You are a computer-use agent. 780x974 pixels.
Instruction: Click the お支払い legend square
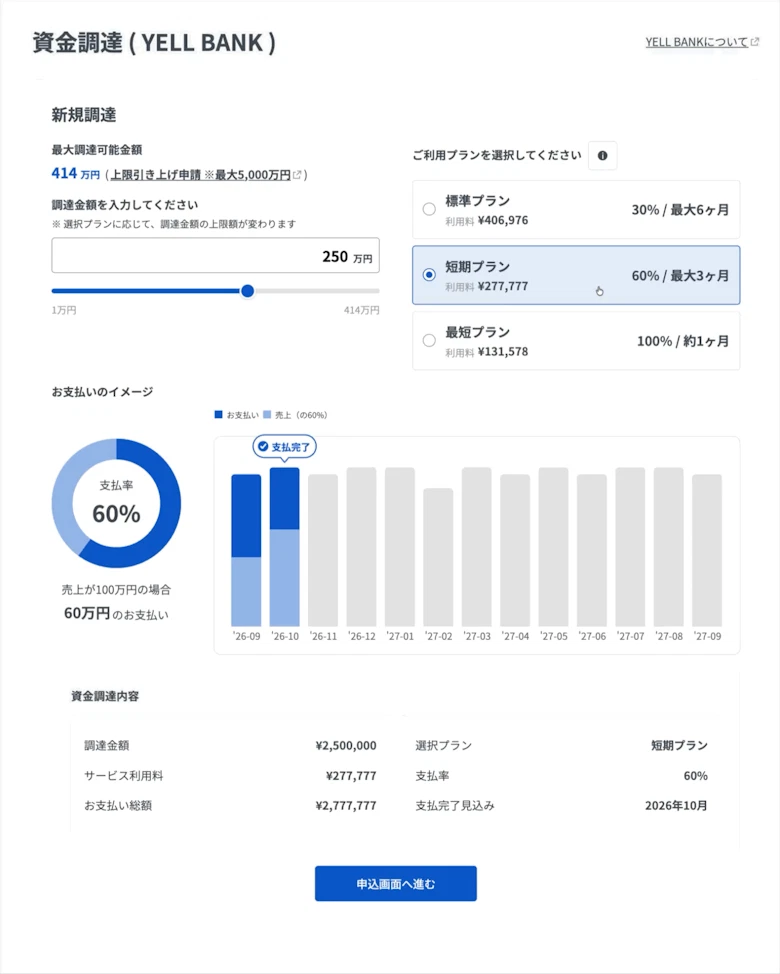click(218, 414)
